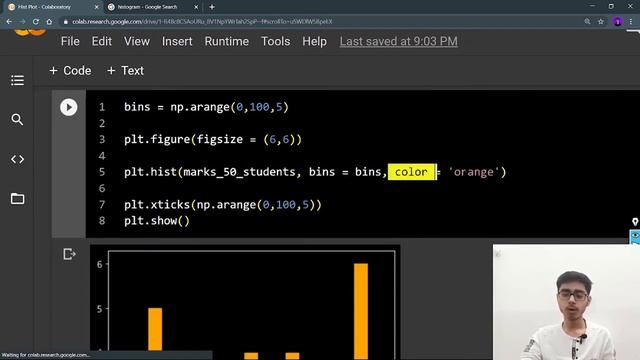Click the webcam video overlay
The width and height of the screenshot is (640, 360).
[566, 302]
